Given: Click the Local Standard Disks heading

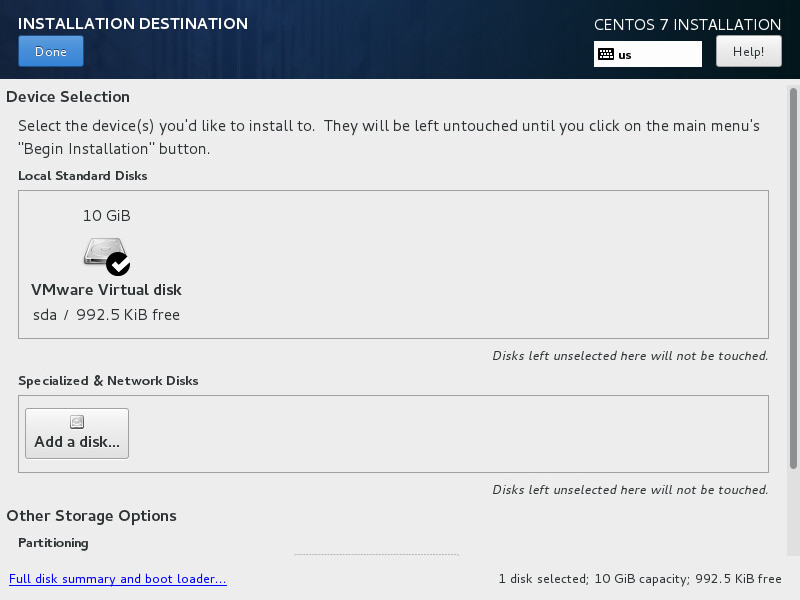Looking at the screenshot, I should 83,176.
